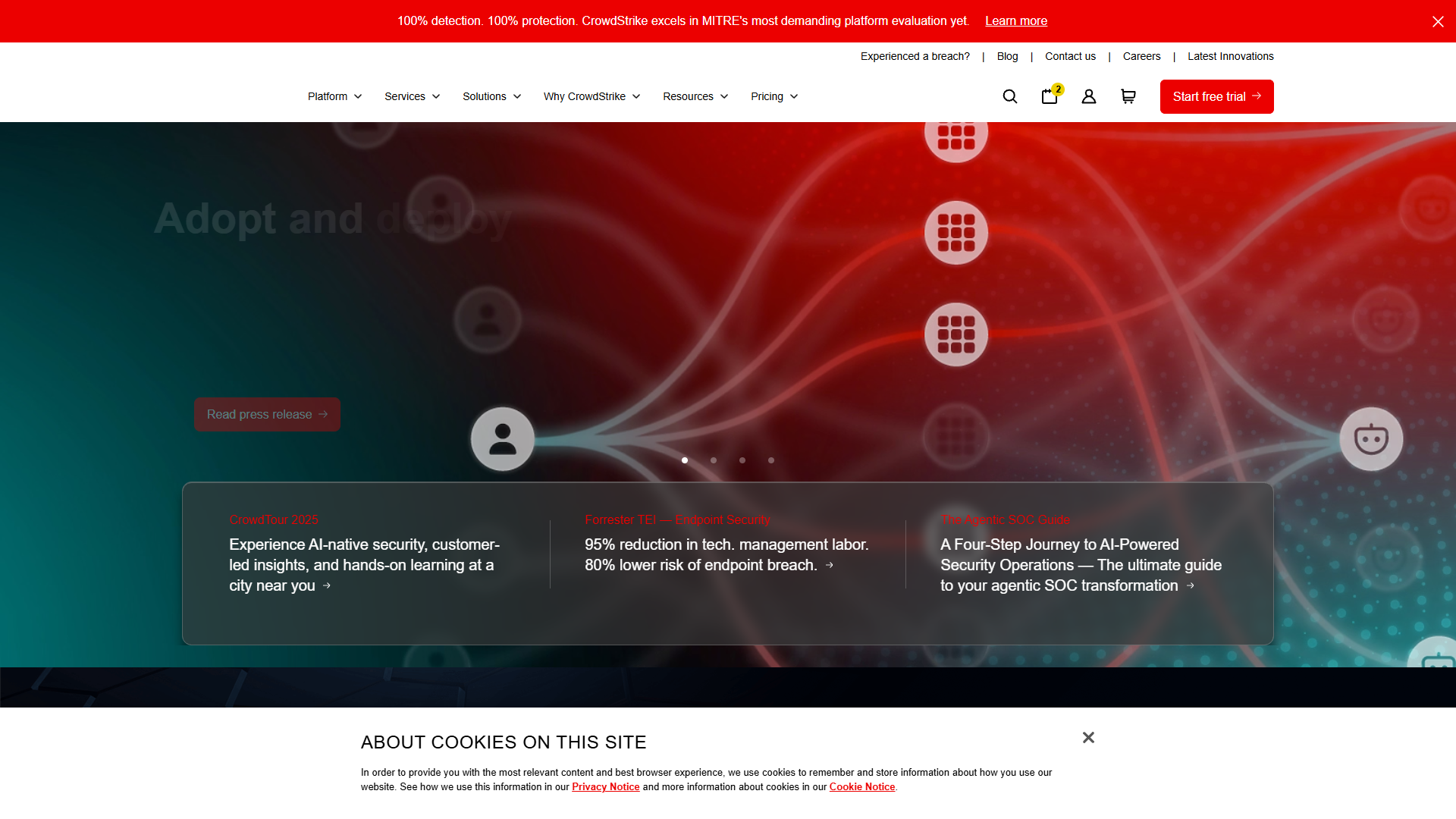The width and height of the screenshot is (1456, 819).
Task: Open the Blog link
Action: (1007, 56)
